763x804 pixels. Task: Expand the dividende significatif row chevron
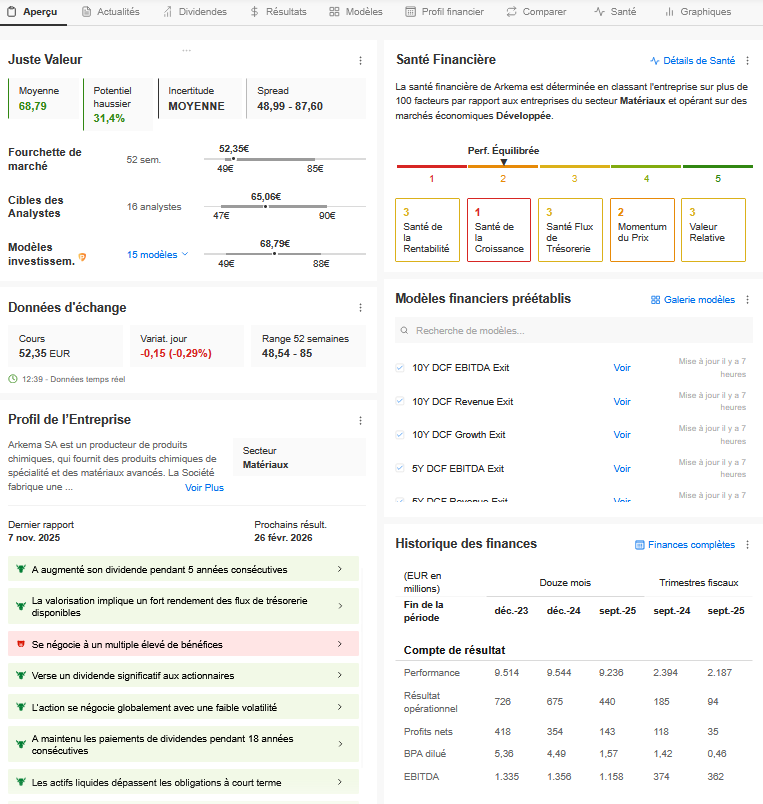click(339, 675)
